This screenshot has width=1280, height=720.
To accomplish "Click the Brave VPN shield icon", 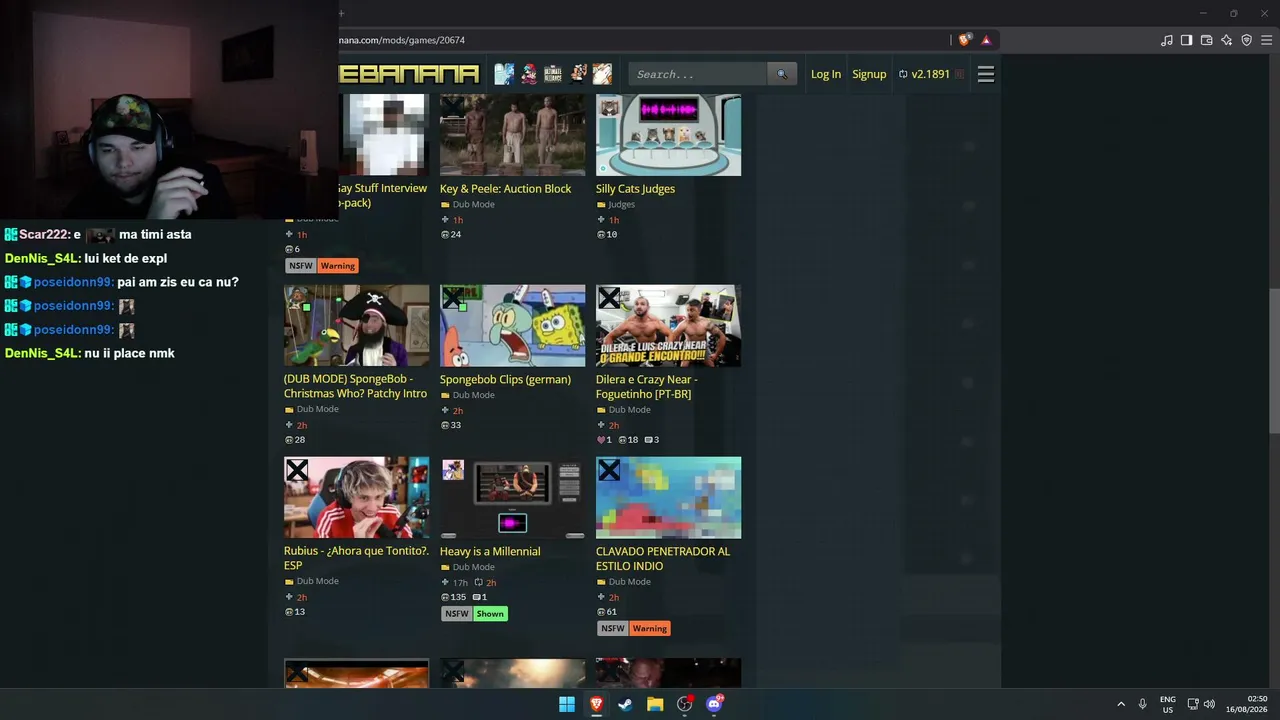I will click(x=1246, y=40).
